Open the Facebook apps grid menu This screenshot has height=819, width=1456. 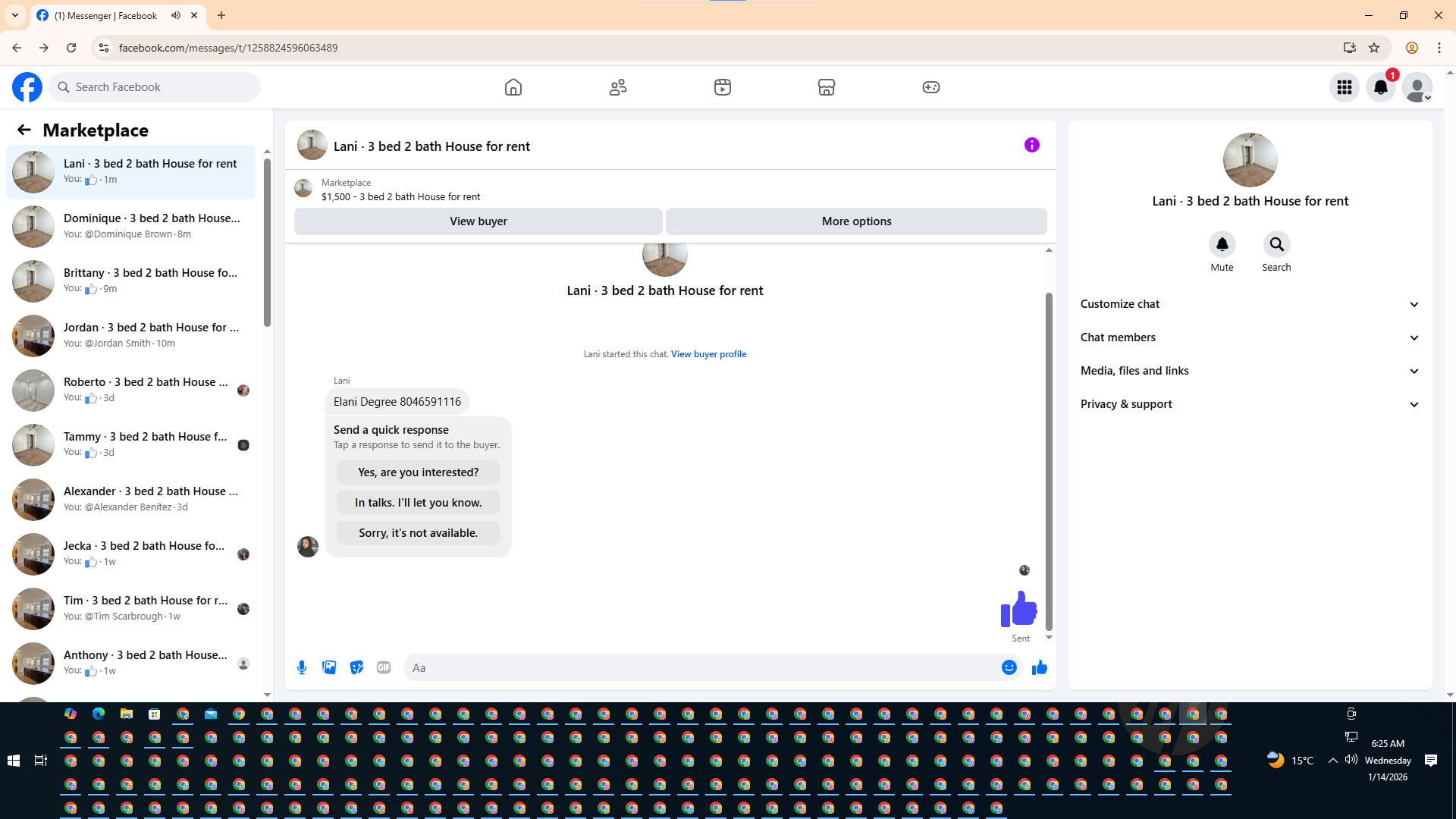click(1344, 87)
